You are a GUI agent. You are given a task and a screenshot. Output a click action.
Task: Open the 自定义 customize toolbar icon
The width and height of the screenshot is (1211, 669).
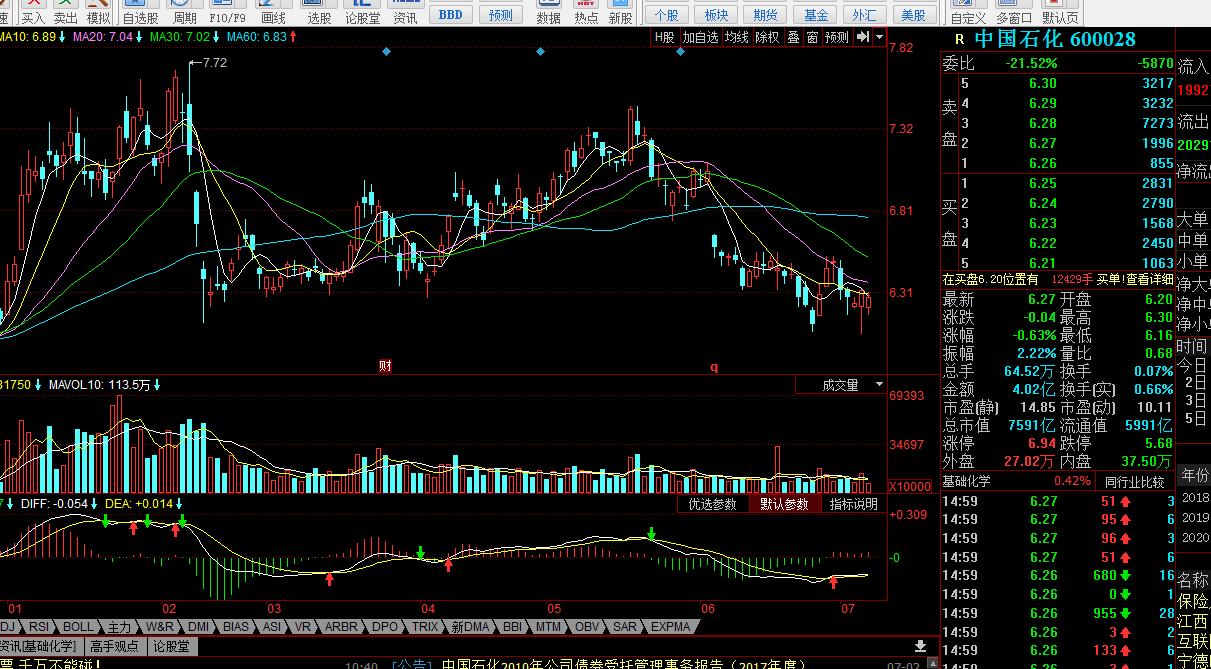pos(968,12)
